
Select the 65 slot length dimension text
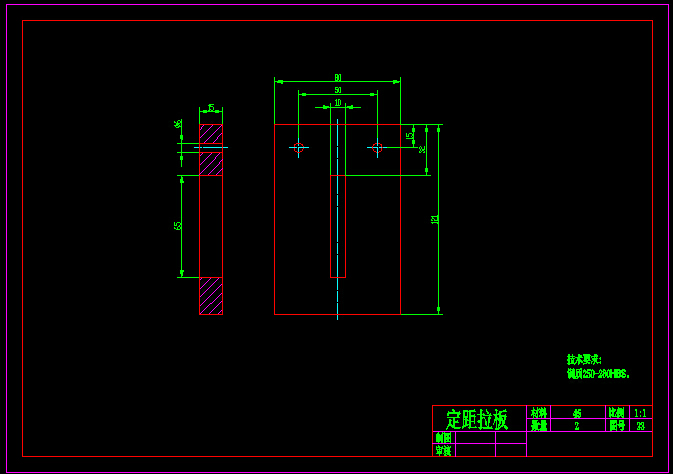[178, 226]
